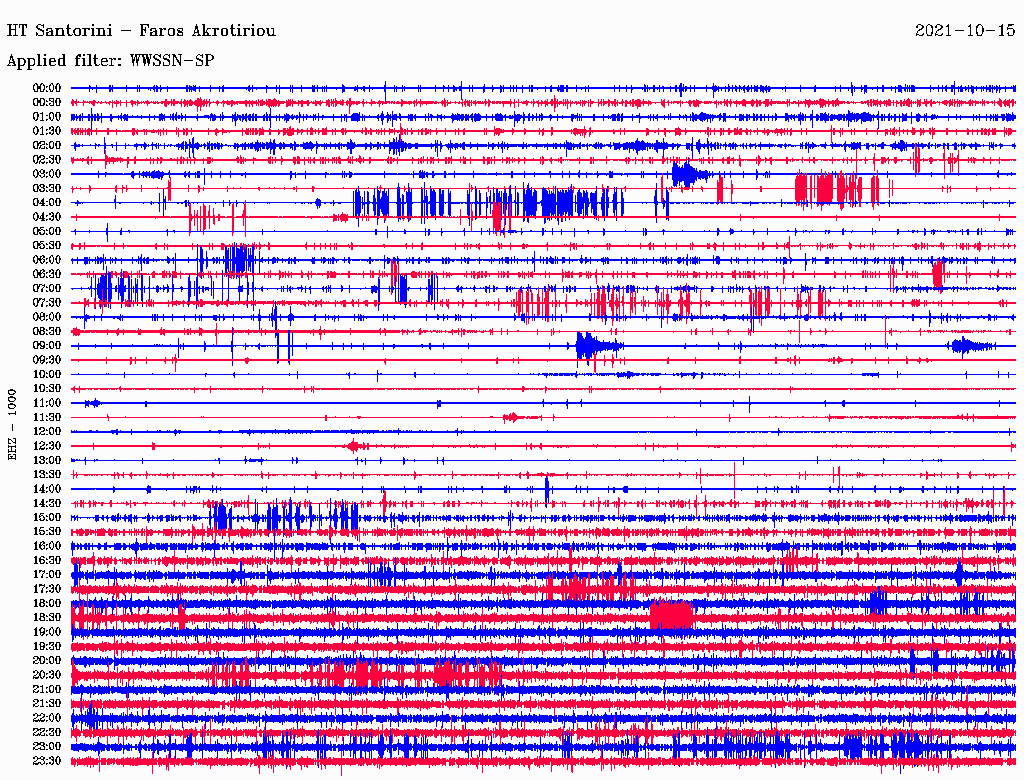The width and height of the screenshot is (1024, 780).
Task: Select the 10:00 time label
Action: click(x=47, y=374)
